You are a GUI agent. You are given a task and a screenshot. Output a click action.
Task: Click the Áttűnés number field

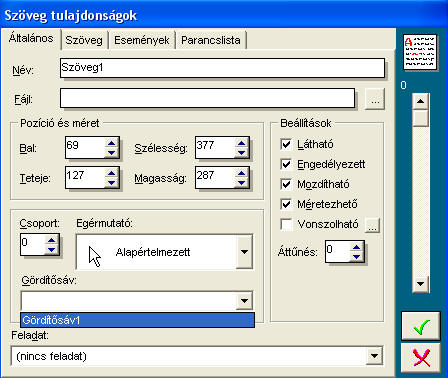(x=338, y=252)
